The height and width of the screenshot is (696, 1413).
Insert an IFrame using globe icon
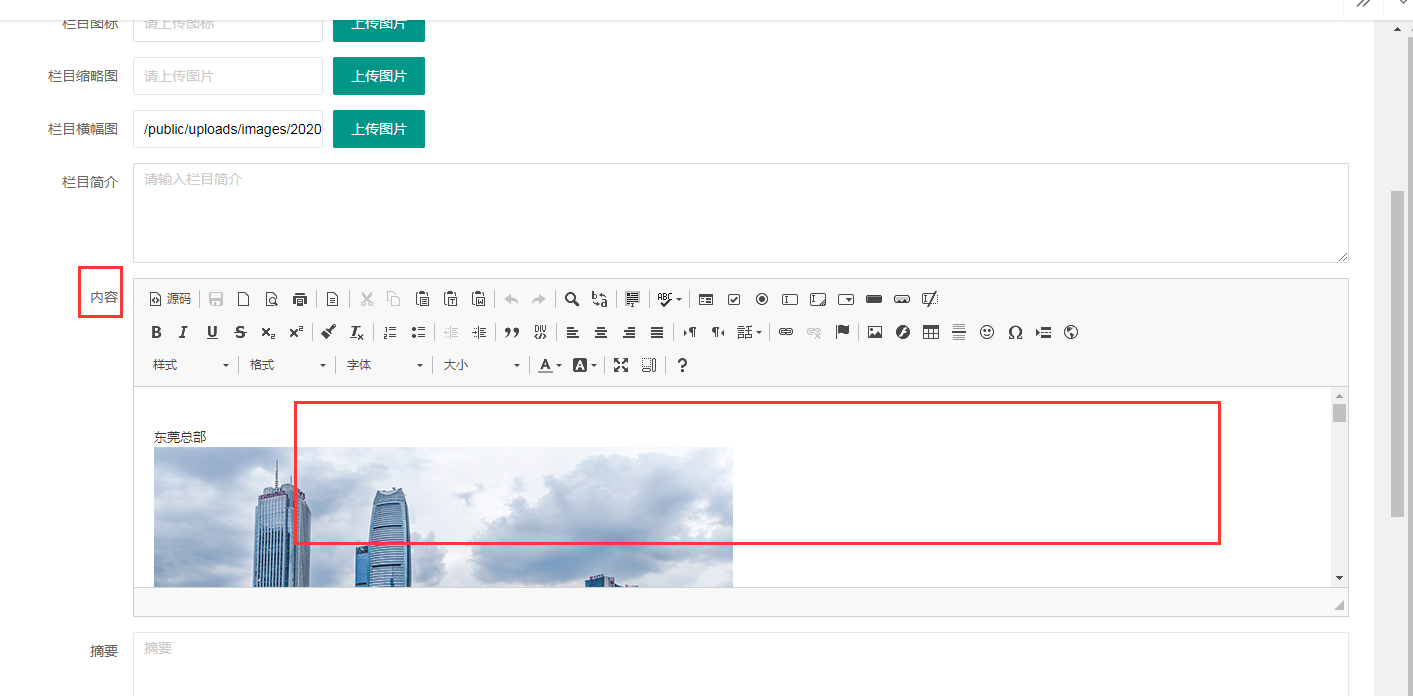(x=1071, y=332)
